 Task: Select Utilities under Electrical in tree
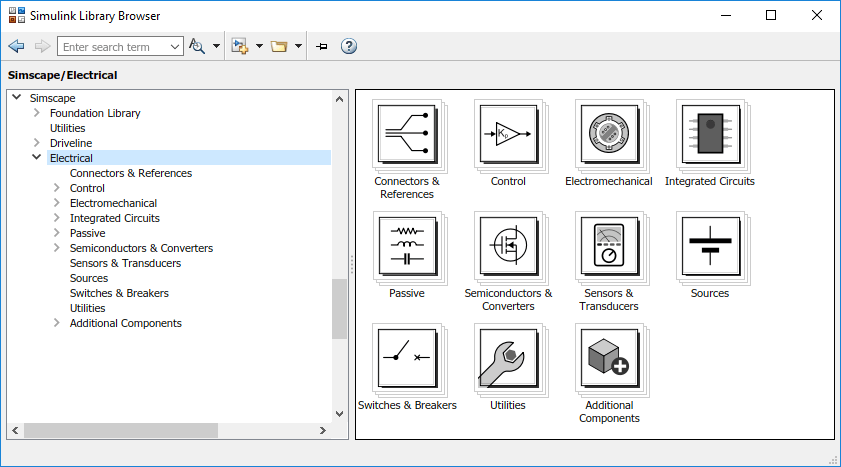pos(87,308)
